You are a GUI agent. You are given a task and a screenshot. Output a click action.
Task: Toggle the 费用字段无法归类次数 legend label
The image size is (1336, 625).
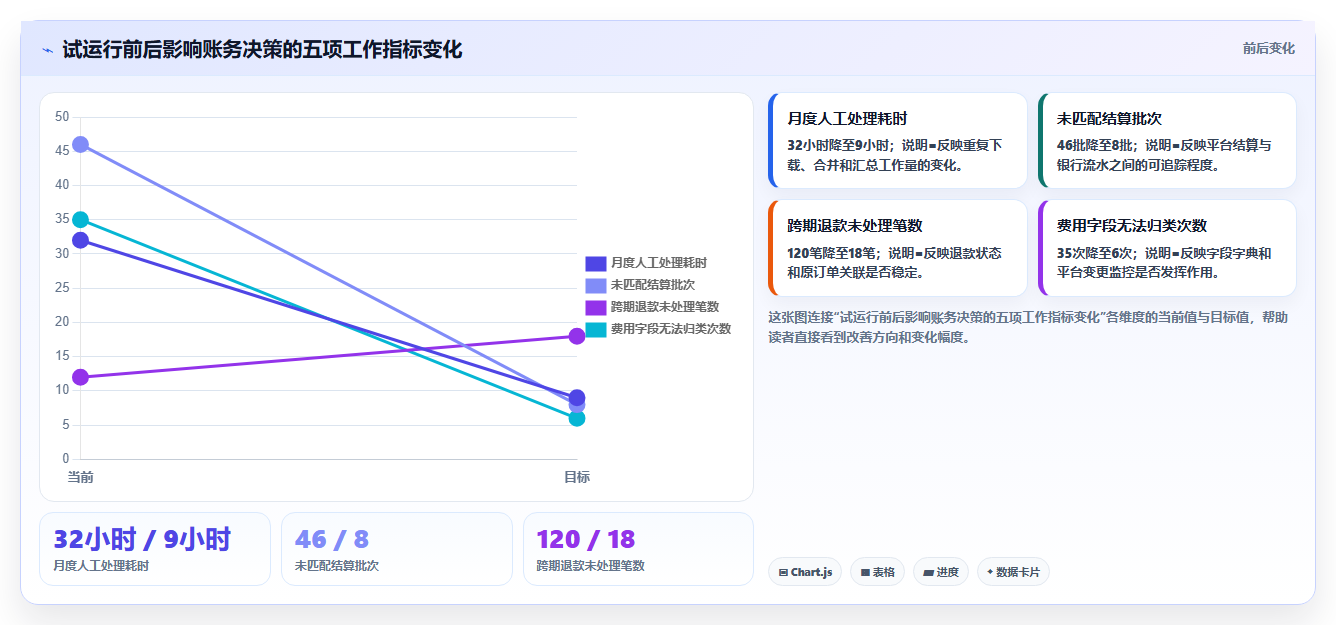point(671,329)
